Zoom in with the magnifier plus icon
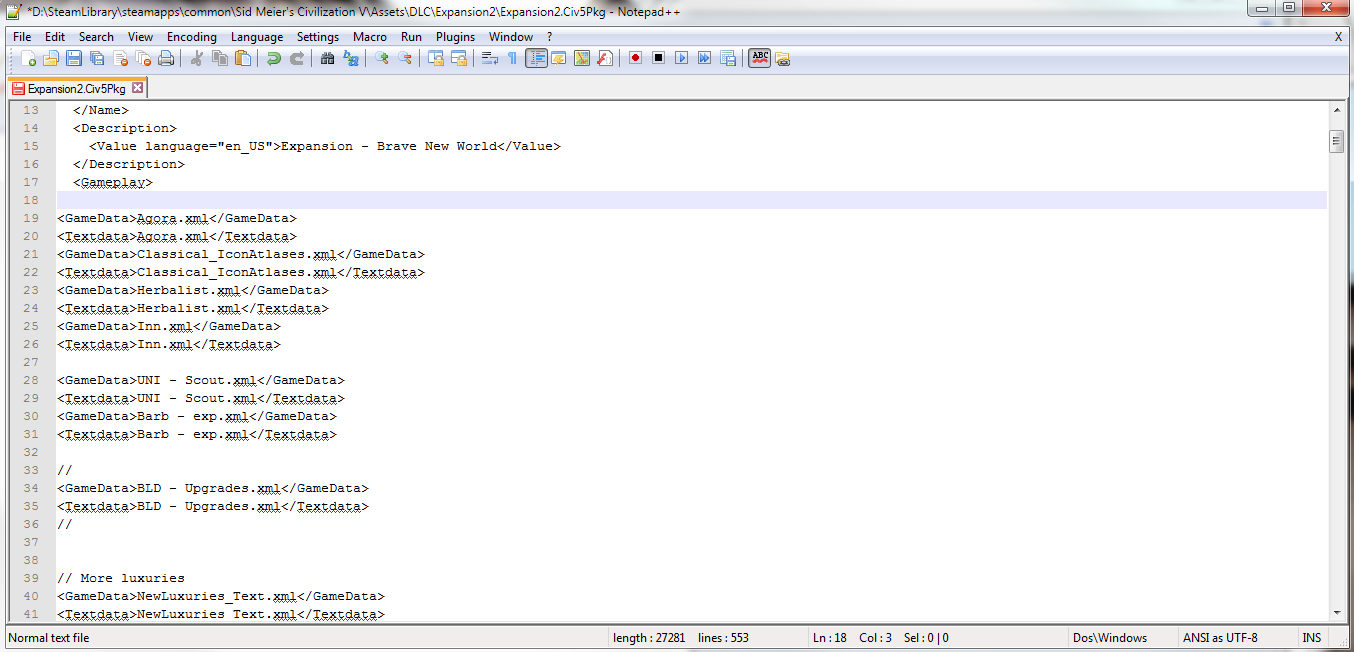This screenshot has width=1354, height=652. tap(381, 58)
